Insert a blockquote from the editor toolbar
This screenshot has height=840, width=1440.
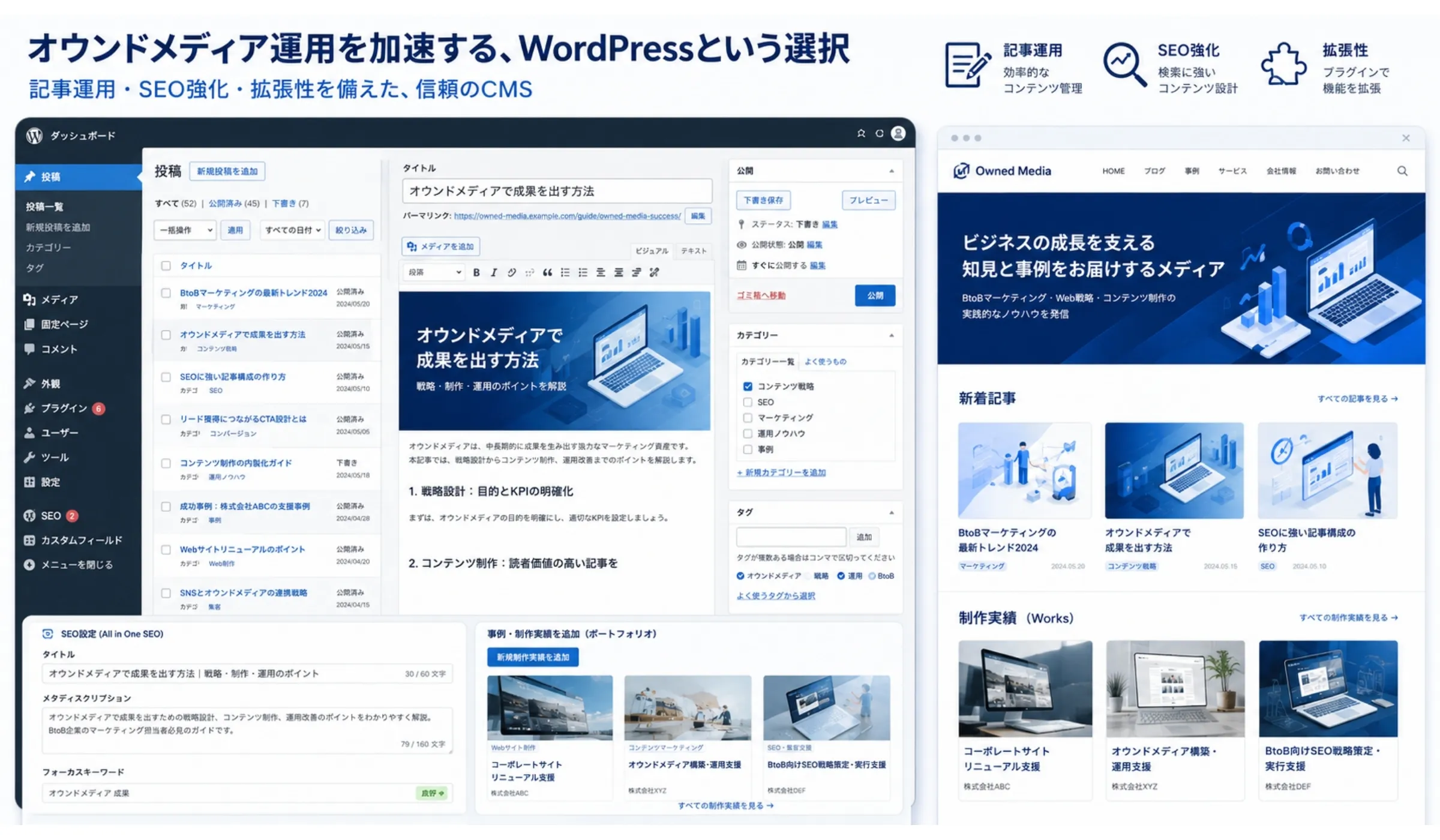[547, 272]
